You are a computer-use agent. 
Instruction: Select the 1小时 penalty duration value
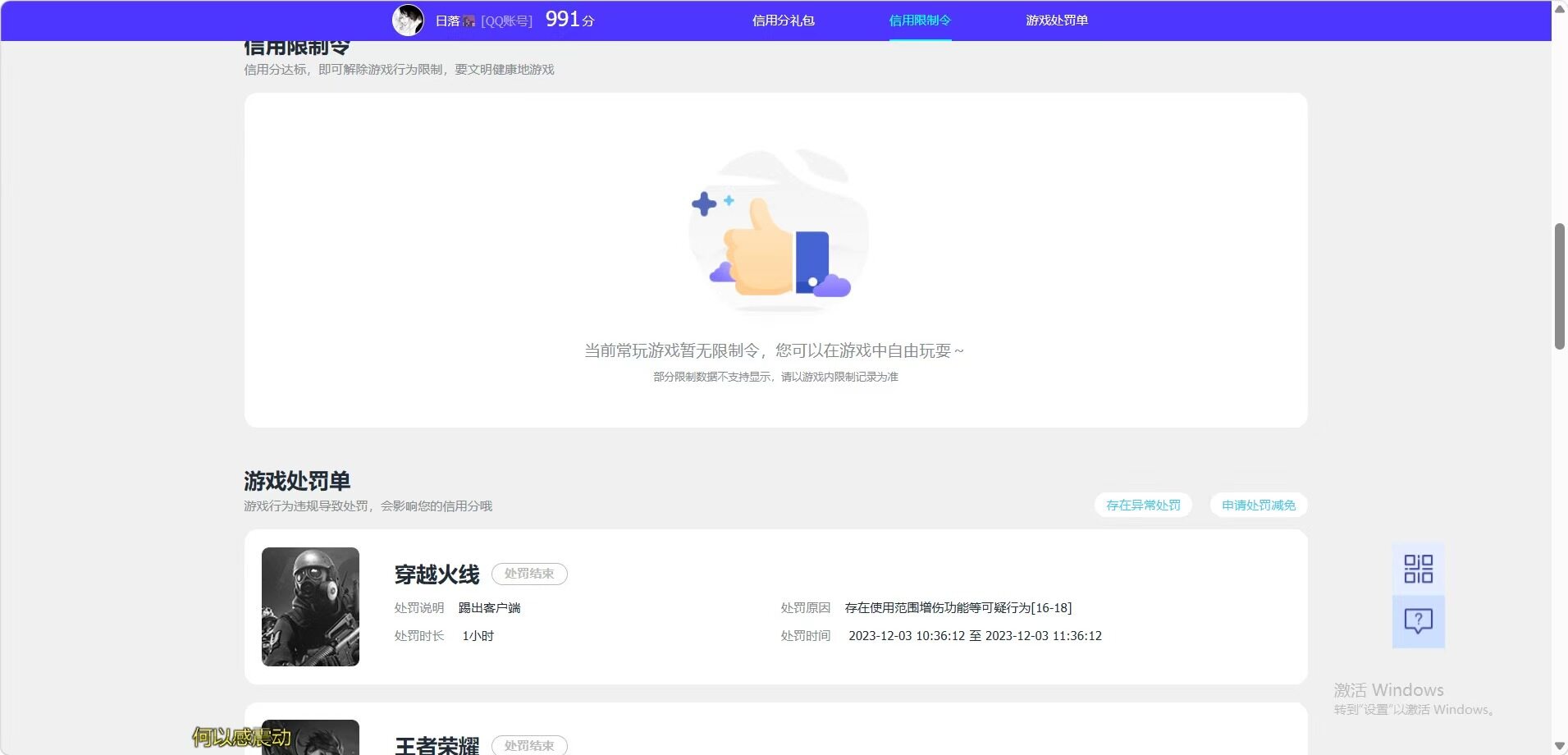tap(478, 636)
